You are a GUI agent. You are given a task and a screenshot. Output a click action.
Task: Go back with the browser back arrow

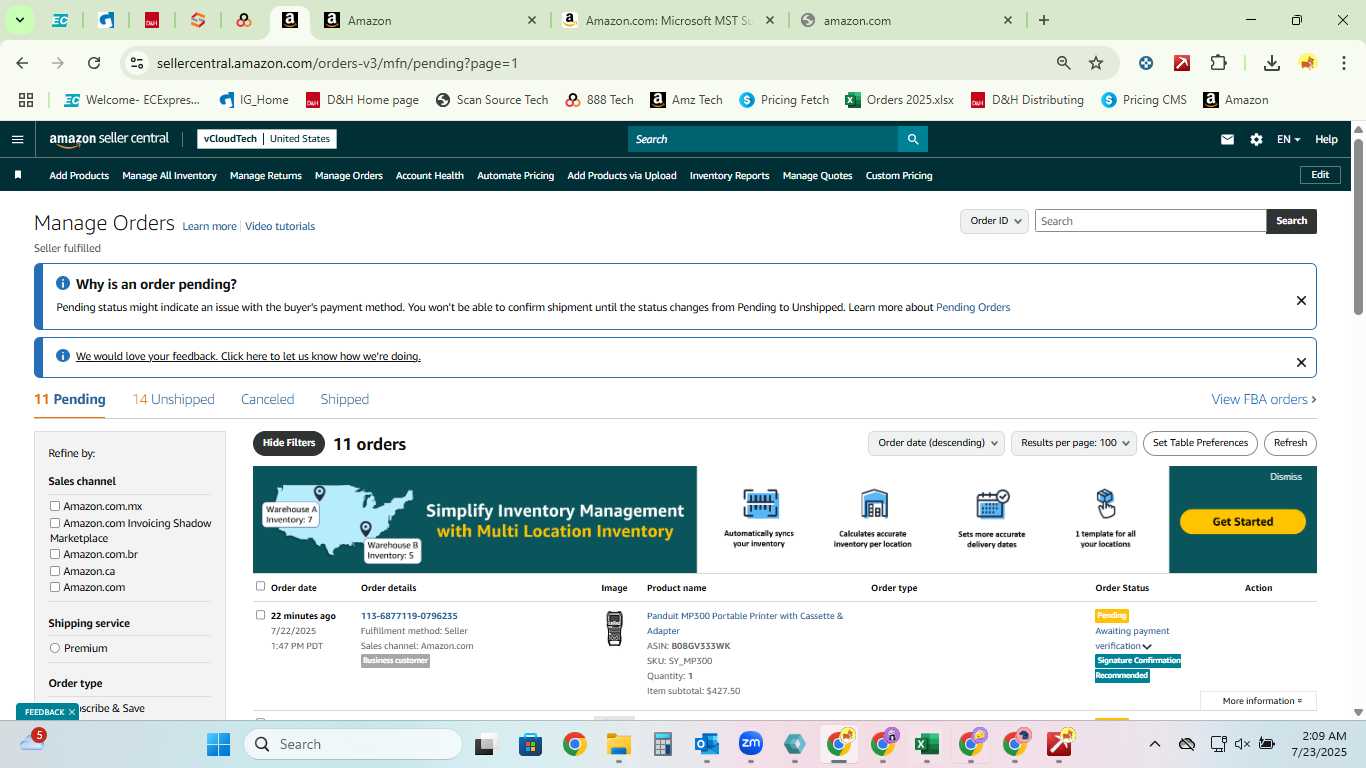[22, 63]
